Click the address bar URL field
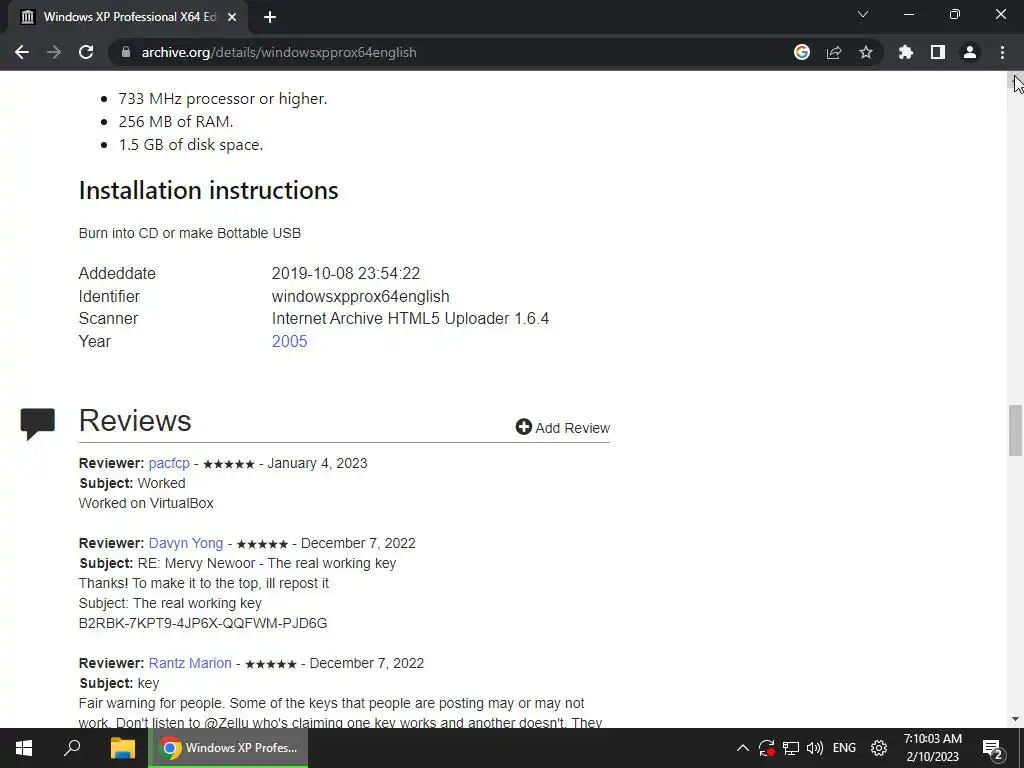This screenshot has height=768, width=1024. 451,52
